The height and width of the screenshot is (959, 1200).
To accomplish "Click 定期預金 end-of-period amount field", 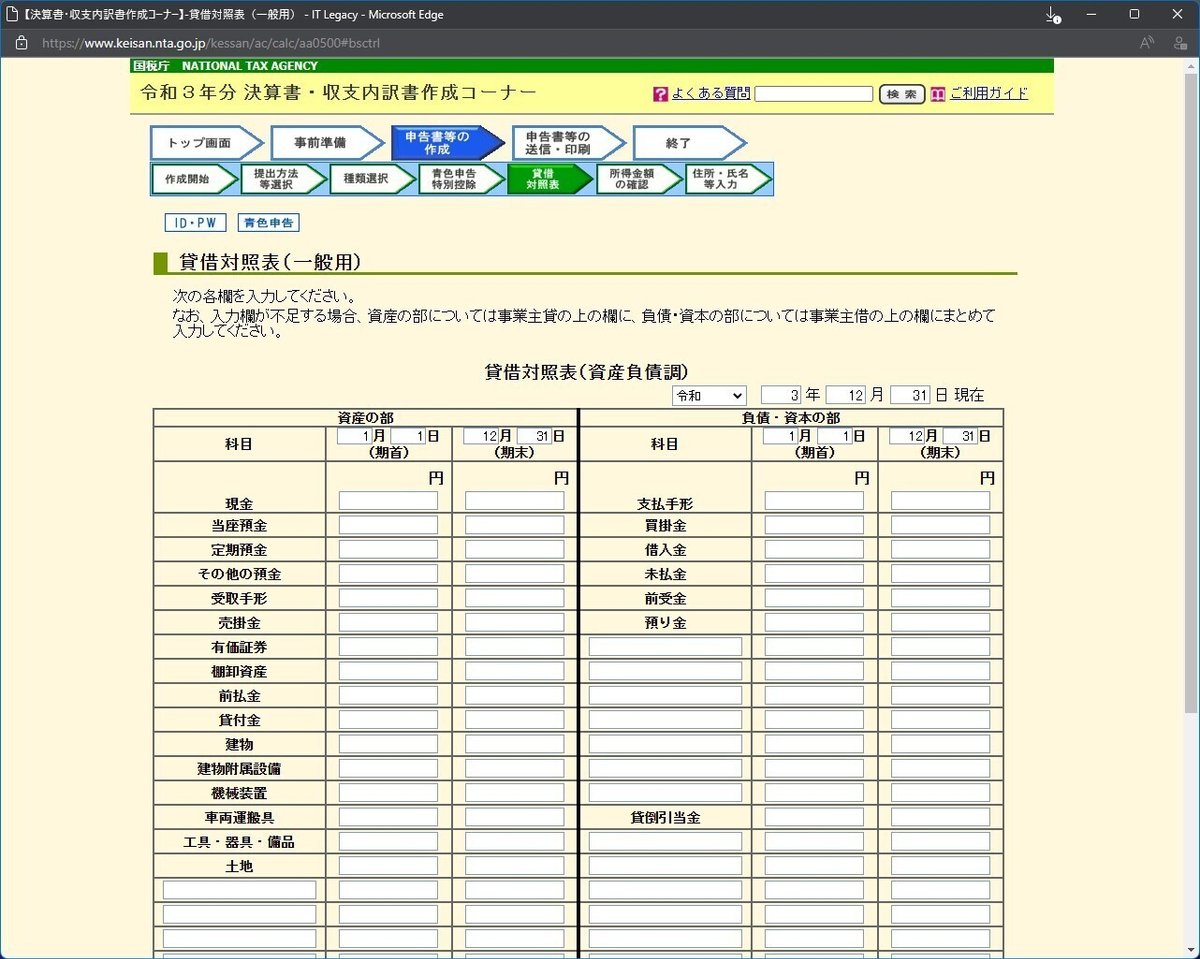I will tap(514, 549).
